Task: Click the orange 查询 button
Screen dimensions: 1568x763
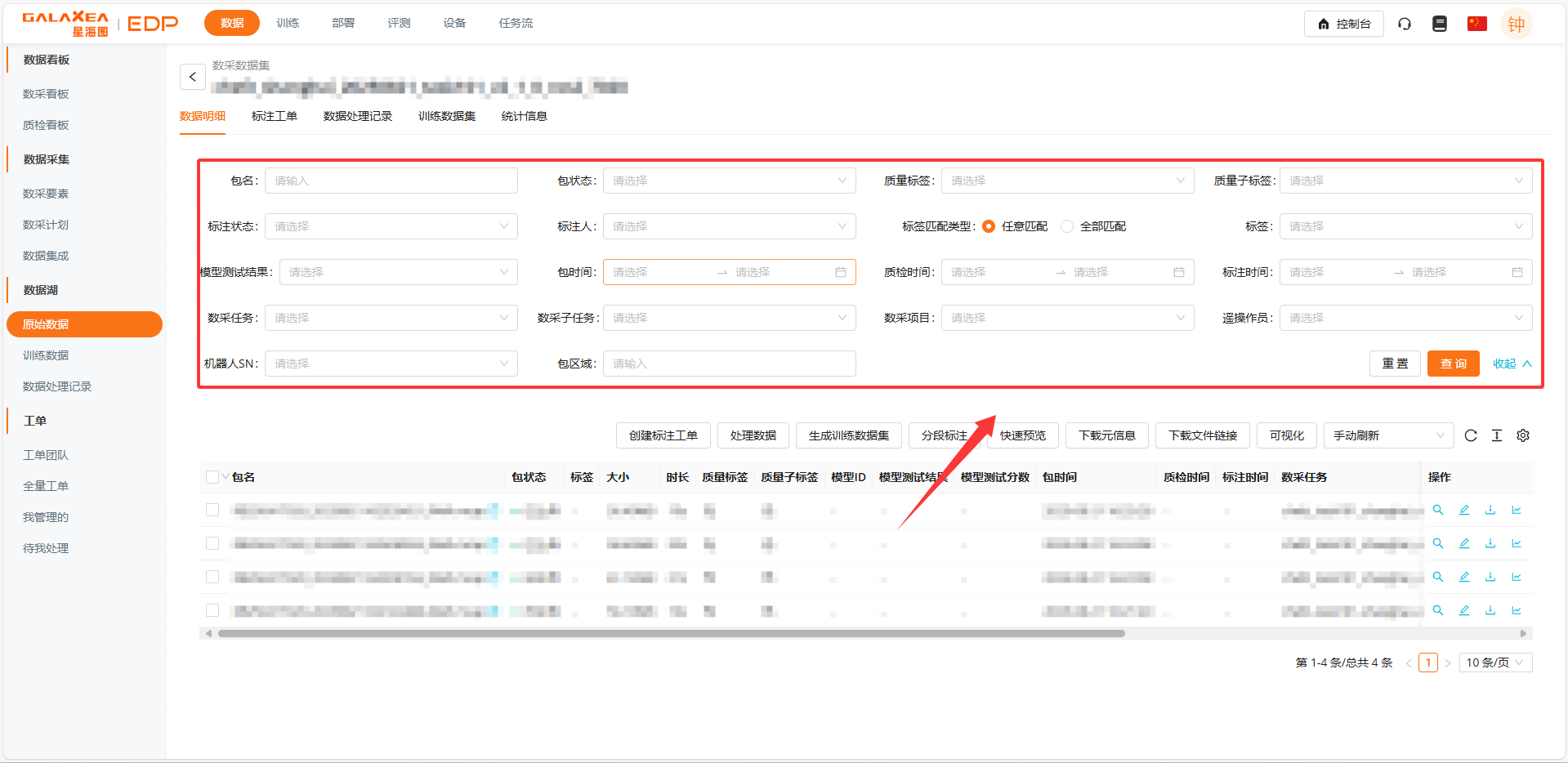Action: 1453,364
